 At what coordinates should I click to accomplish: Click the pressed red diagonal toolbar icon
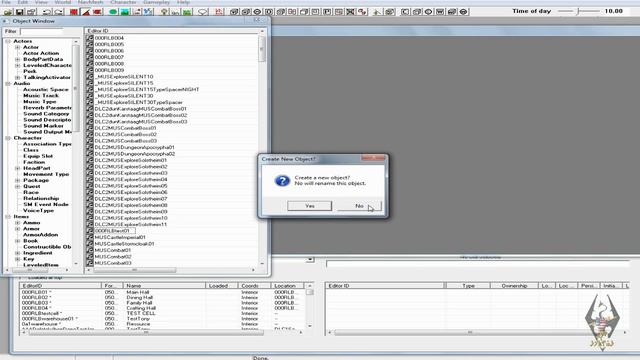point(86,12)
